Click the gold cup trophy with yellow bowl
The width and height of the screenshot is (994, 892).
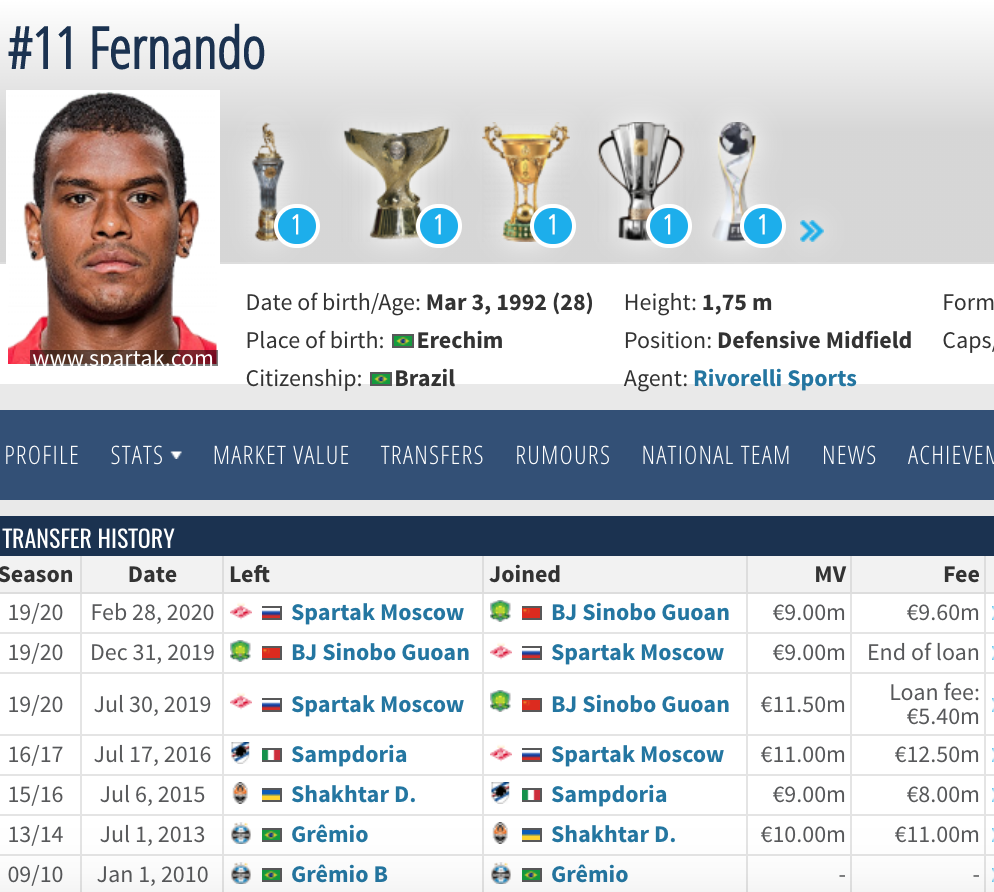tap(525, 181)
